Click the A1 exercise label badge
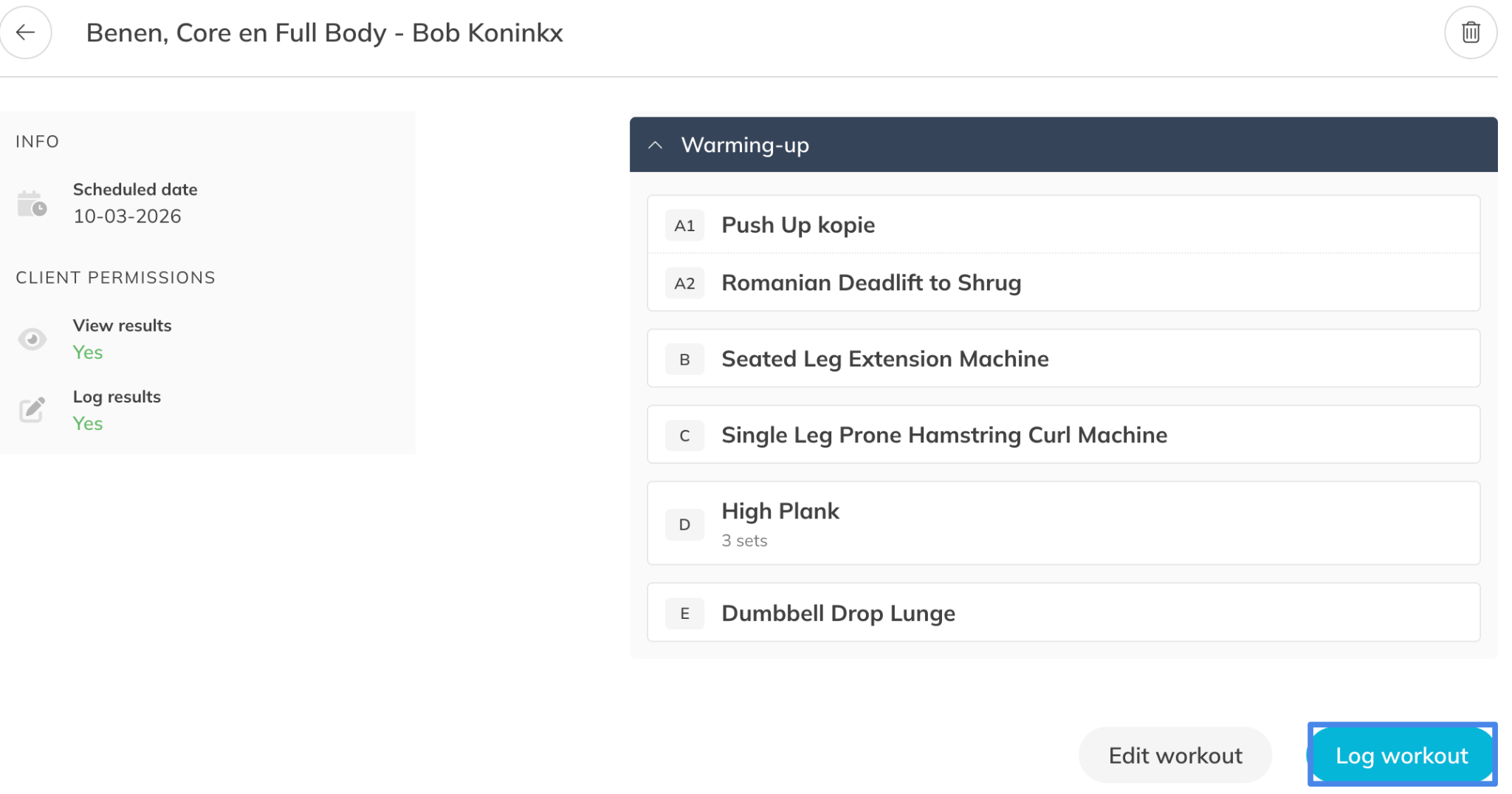 click(684, 225)
